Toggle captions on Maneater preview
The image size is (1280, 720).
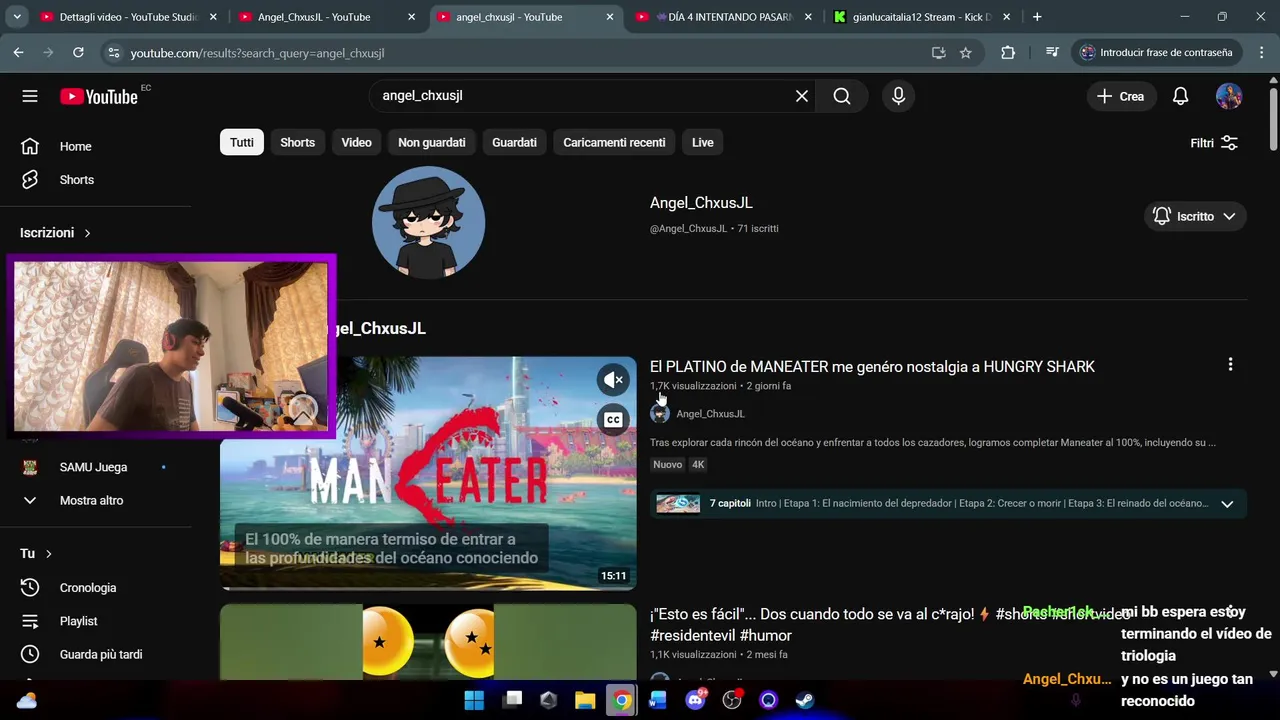pos(613,420)
